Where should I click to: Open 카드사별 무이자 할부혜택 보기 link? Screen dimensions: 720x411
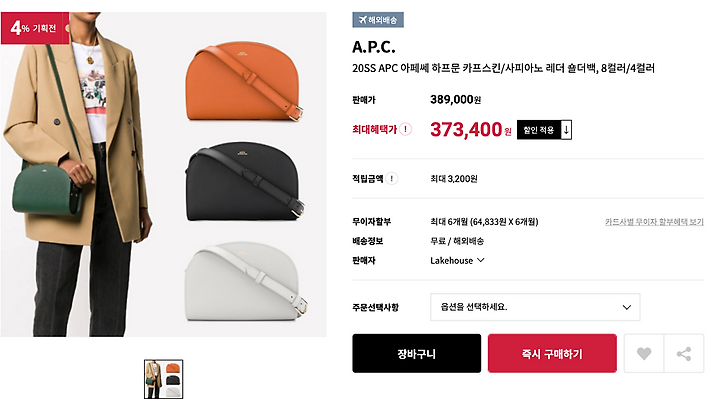click(654, 222)
